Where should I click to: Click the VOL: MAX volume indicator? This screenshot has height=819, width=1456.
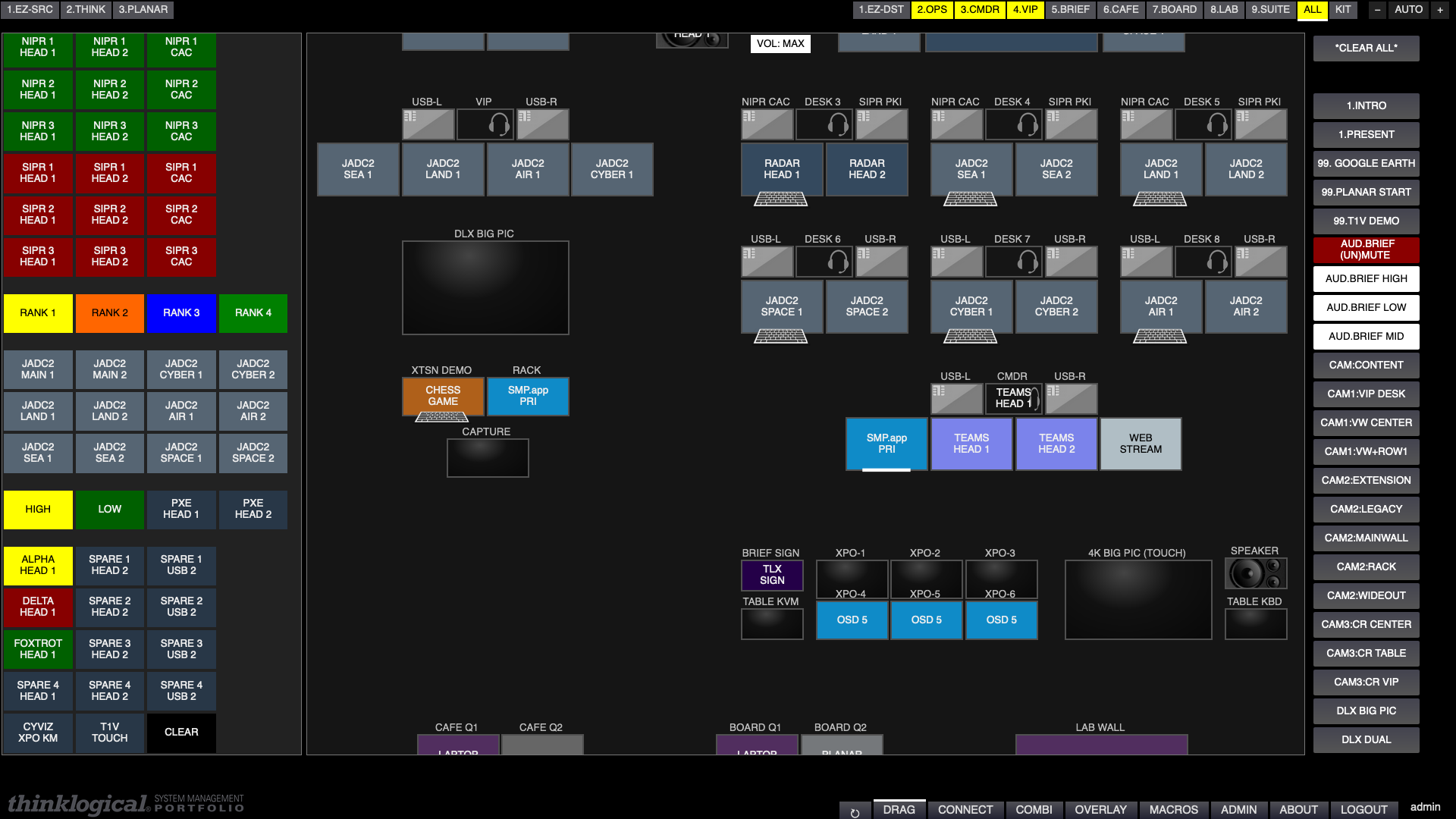(x=780, y=44)
